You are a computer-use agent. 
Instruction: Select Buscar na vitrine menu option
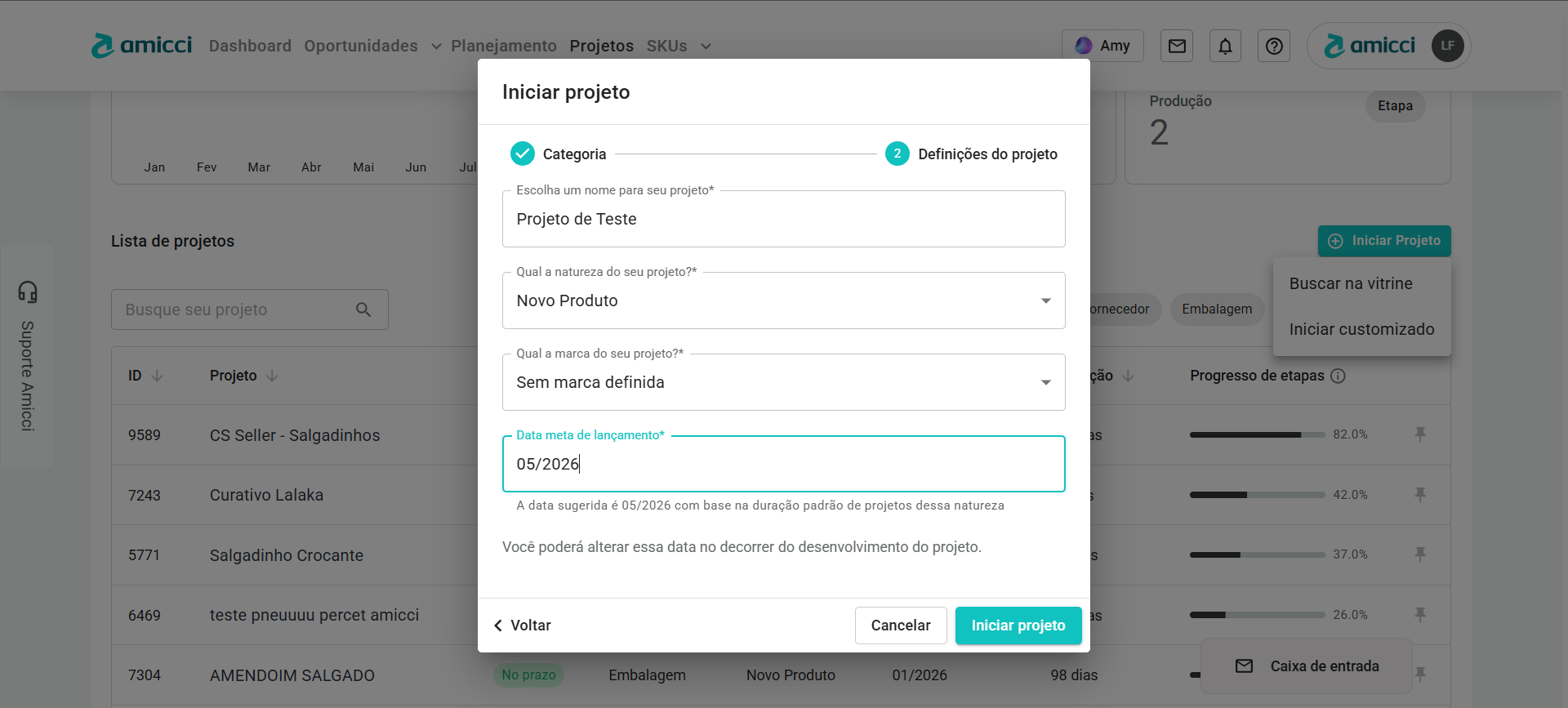click(x=1351, y=283)
